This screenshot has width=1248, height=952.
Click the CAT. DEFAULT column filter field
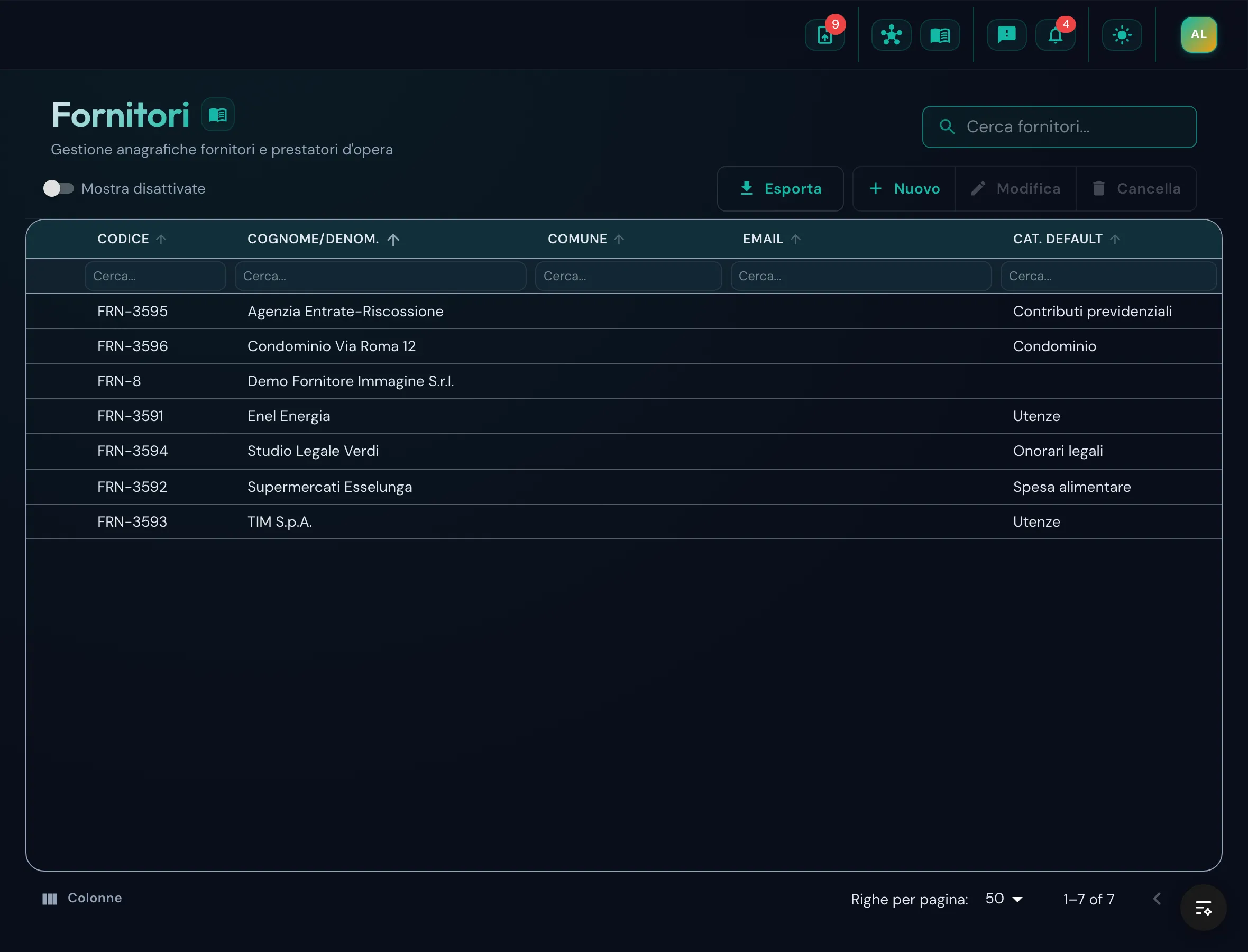coord(1108,276)
